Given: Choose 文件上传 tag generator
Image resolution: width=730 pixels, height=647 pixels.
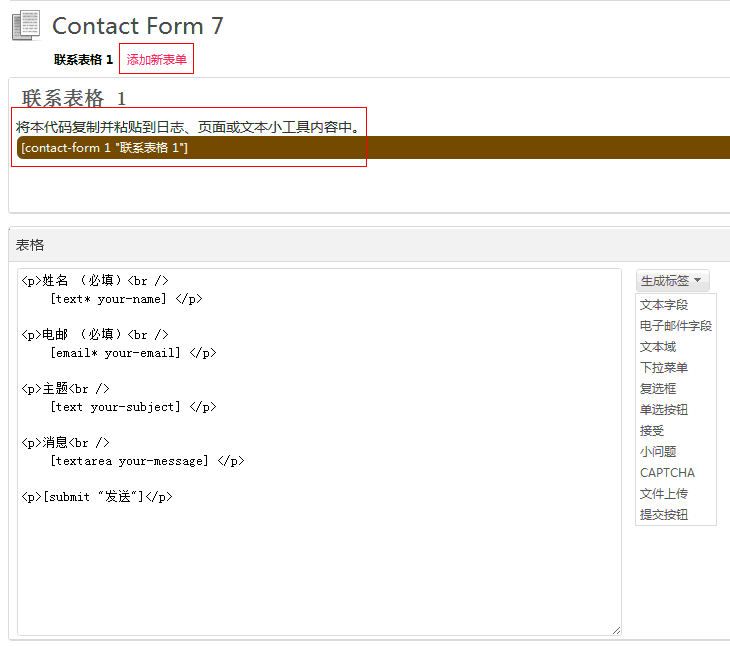Looking at the screenshot, I should (663, 493).
